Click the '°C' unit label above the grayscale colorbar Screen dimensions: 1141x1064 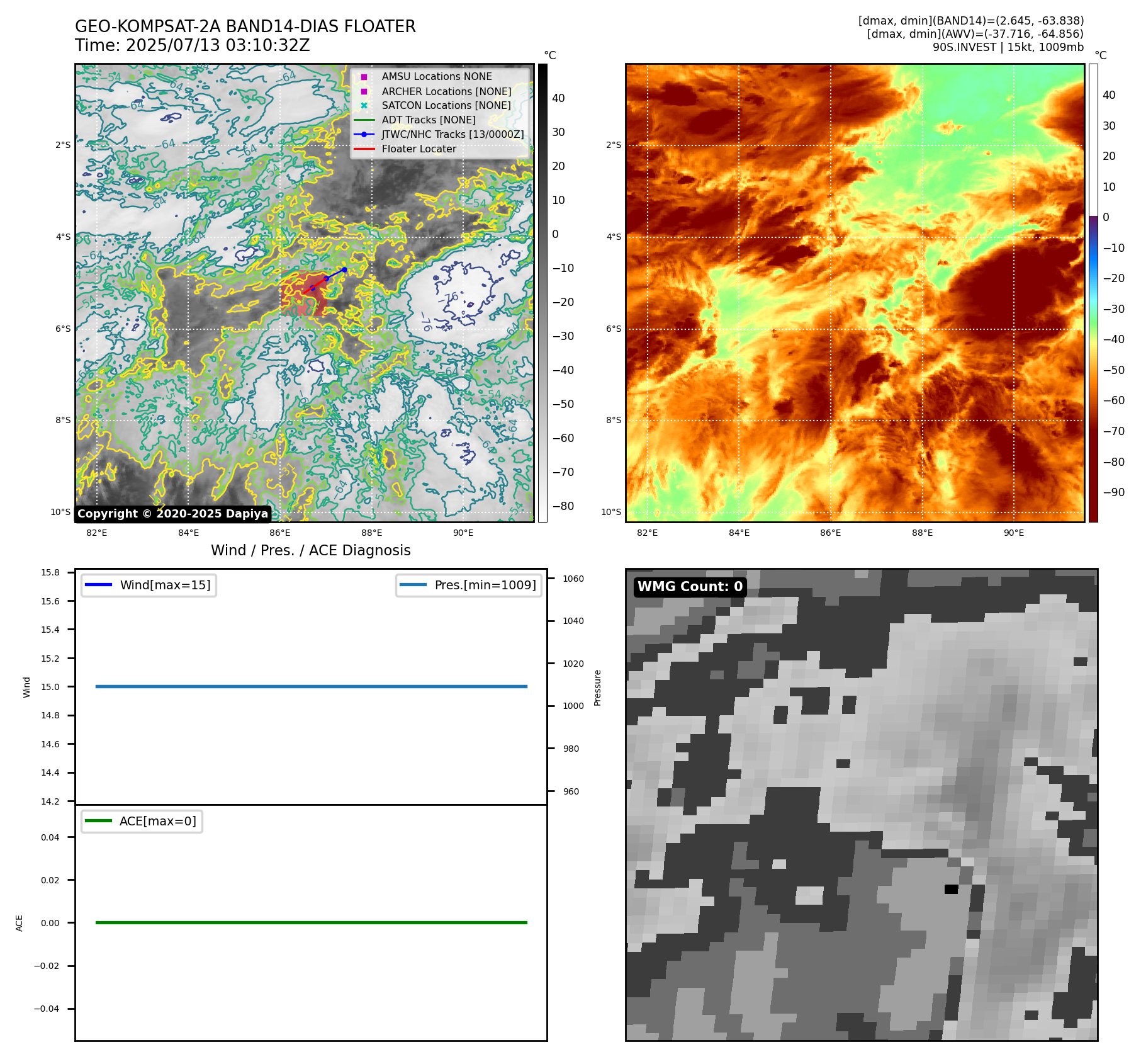pyautogui.click(x=550, y=55)
